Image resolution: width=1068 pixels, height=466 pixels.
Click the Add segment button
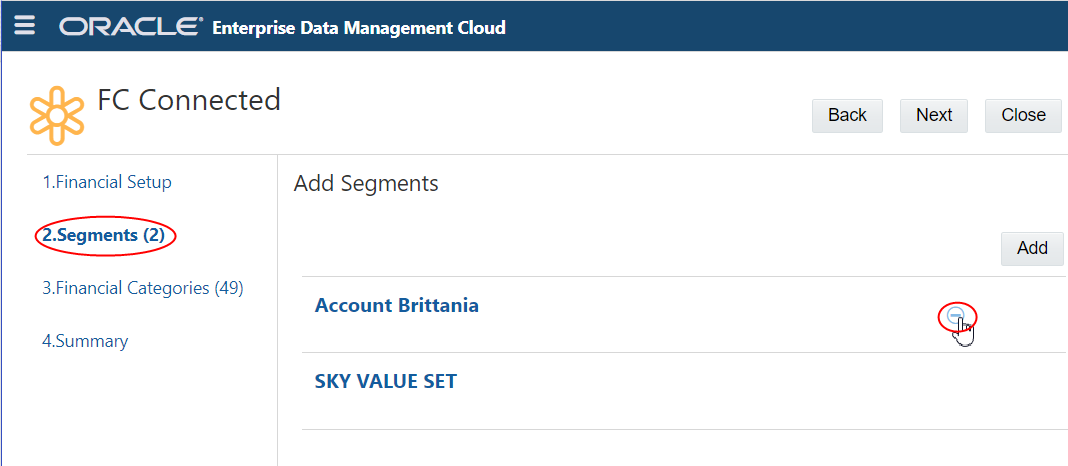(x=1031, y=248)
